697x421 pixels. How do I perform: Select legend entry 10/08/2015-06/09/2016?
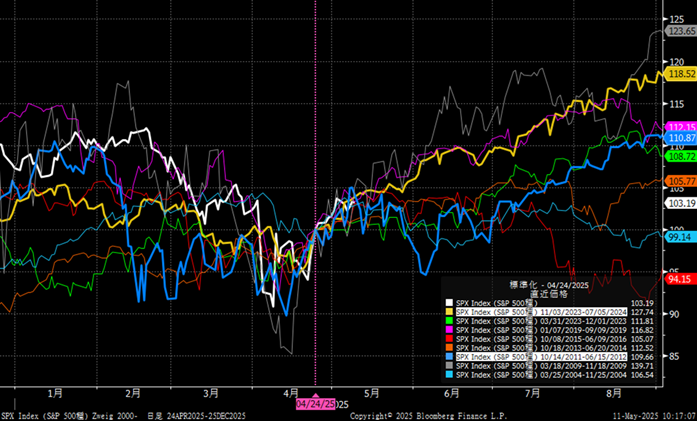tap(541, 339)
